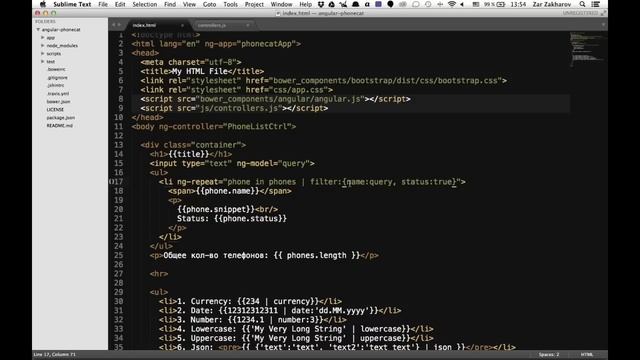The width and height of the screenshot is (640, 360).
Task: Close the controllers.js tab
Action: [x=248, y=25]
